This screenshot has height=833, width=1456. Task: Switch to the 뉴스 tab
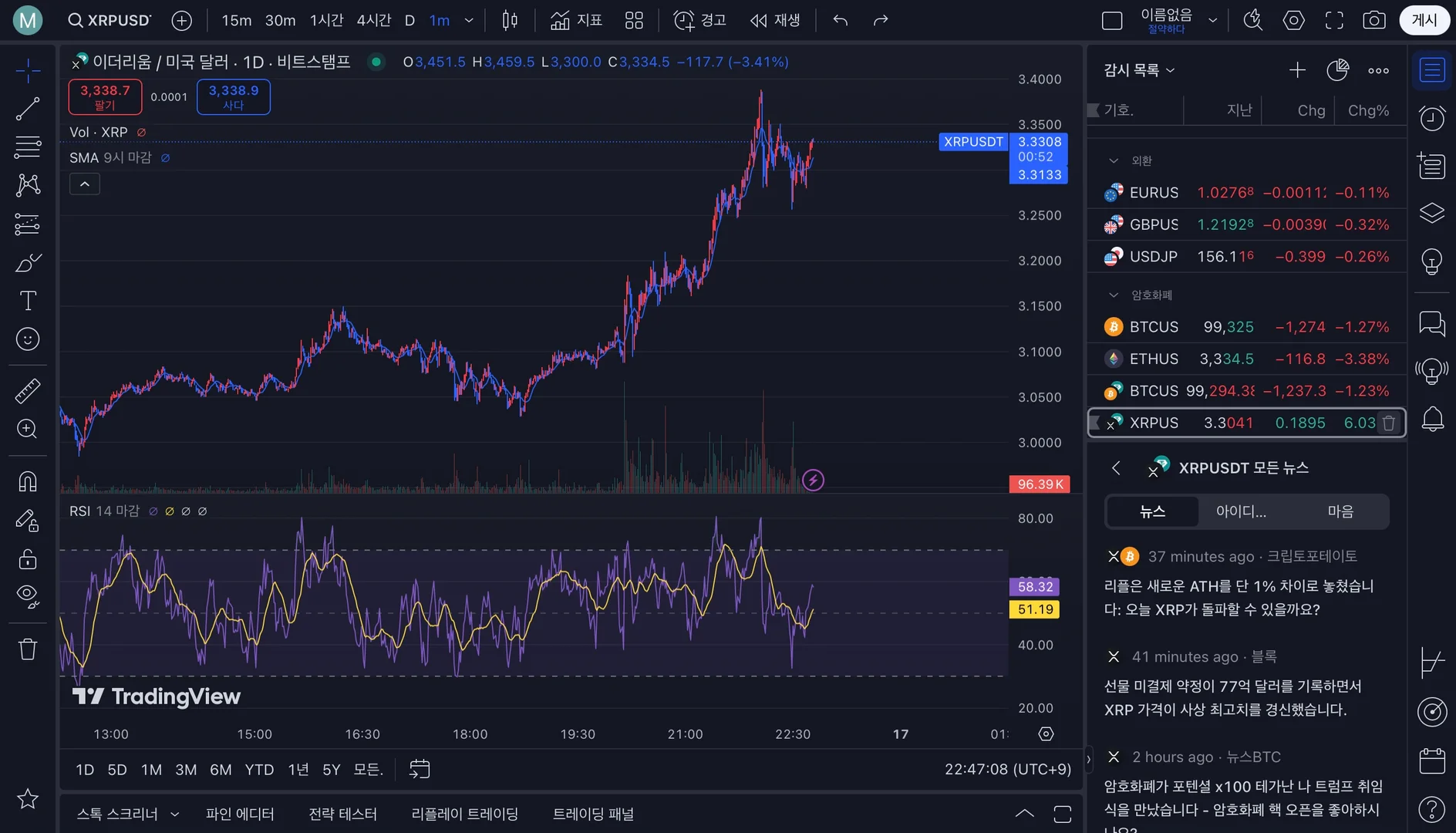click(x=1153, y=511)
